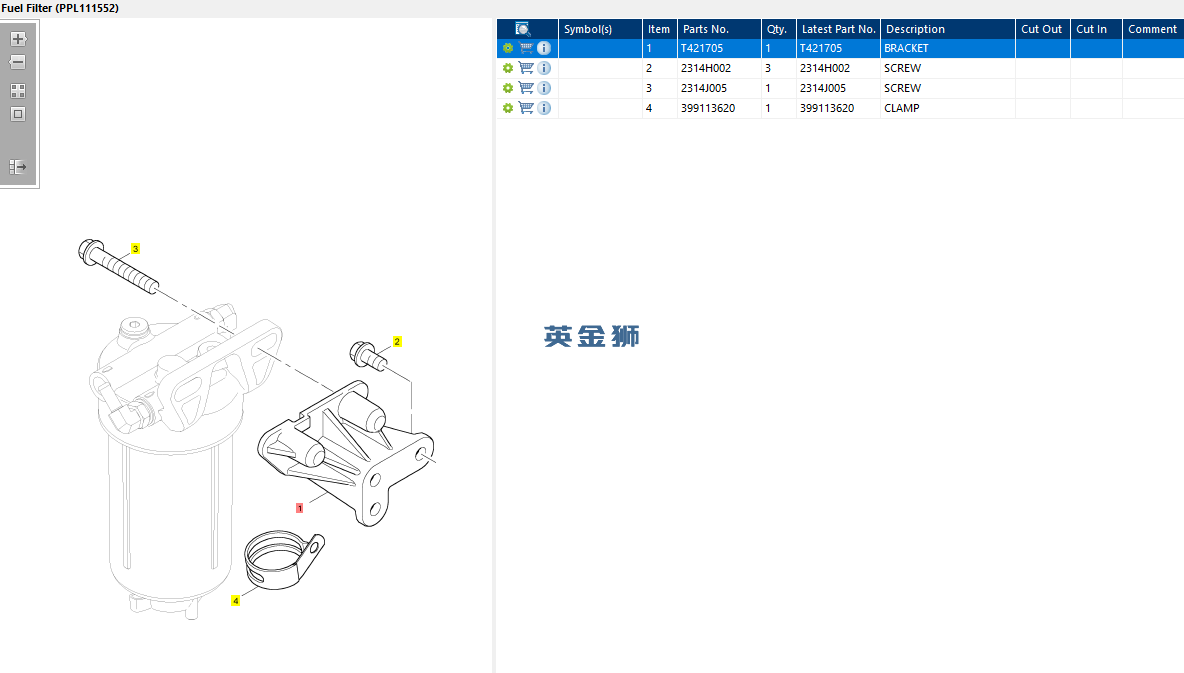Viewport: 1184px width, 673px height.
Task: Sort by Parts No. column header
Action: pos(720,29)
